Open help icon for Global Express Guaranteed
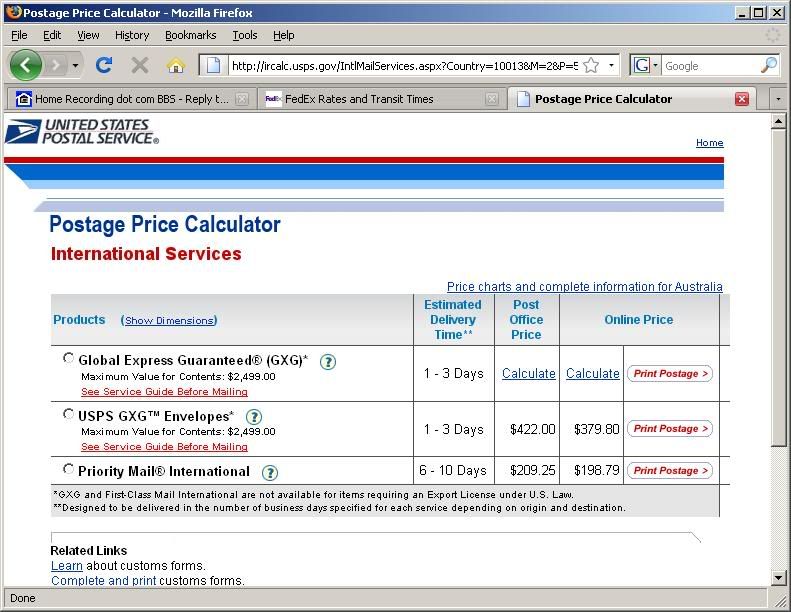The image size is (791, 612). (328, 361)
